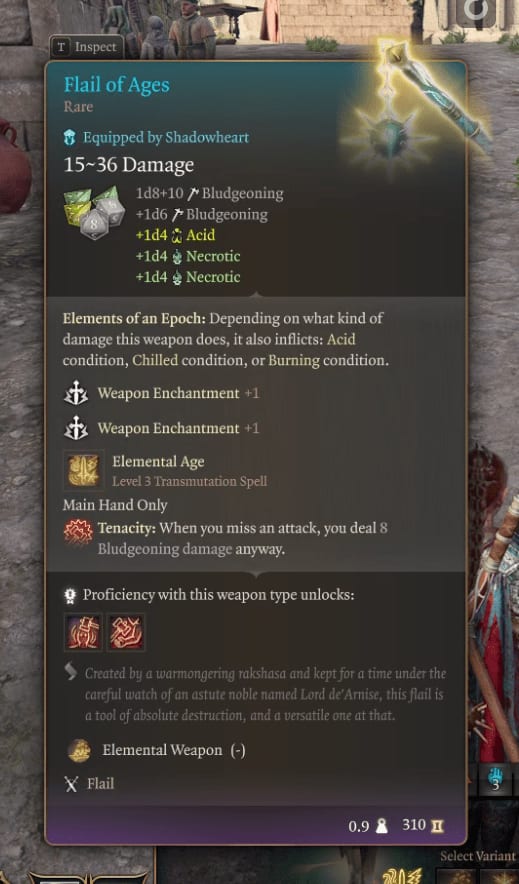Click the 310 gold value indicator
519x884 pixels.
pos(423,825)
